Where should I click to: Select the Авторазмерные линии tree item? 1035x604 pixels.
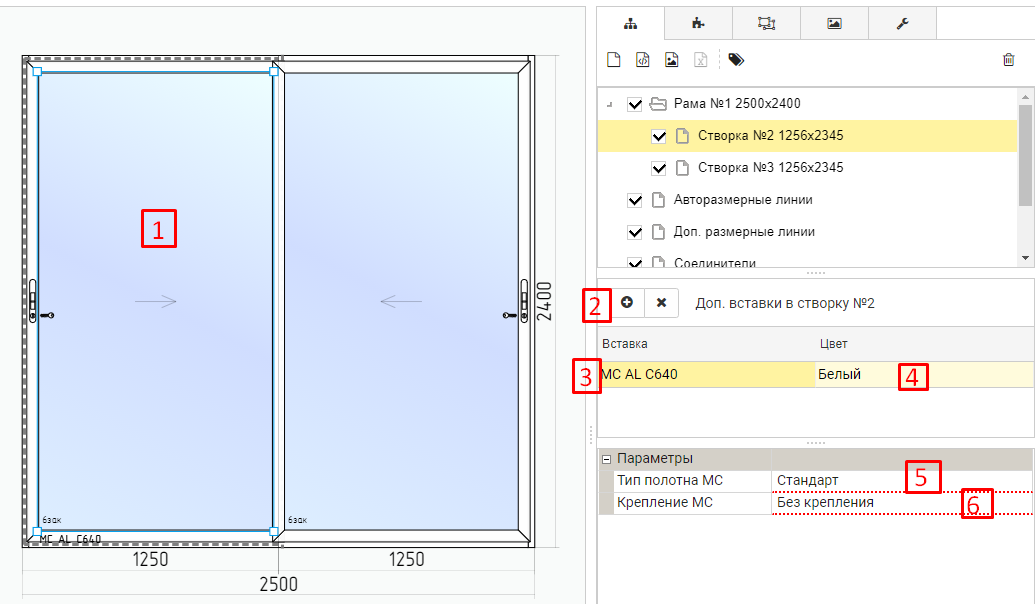point(743,199)
